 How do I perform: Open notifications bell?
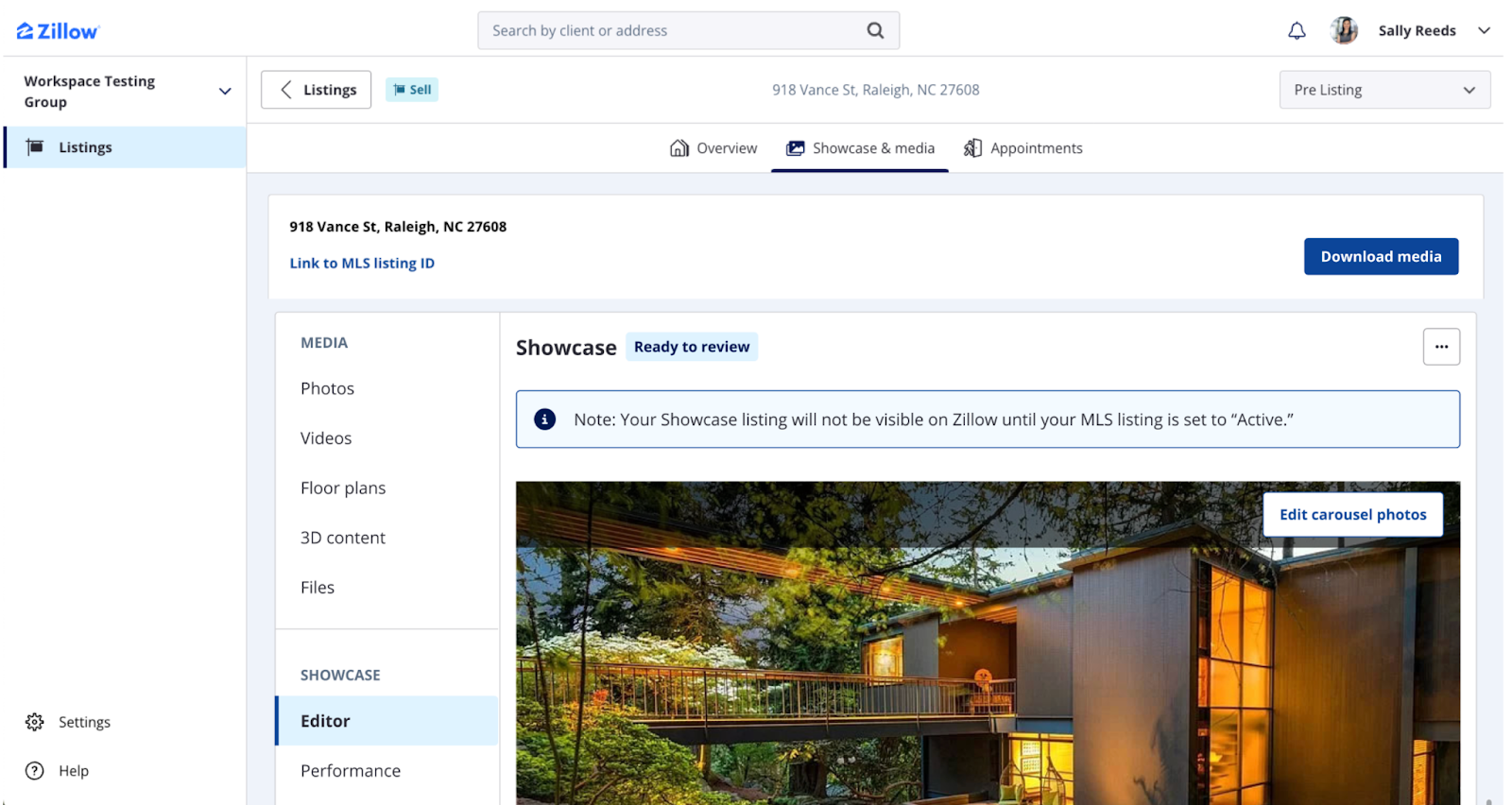pyautogui.click(x=1297, y=30)
